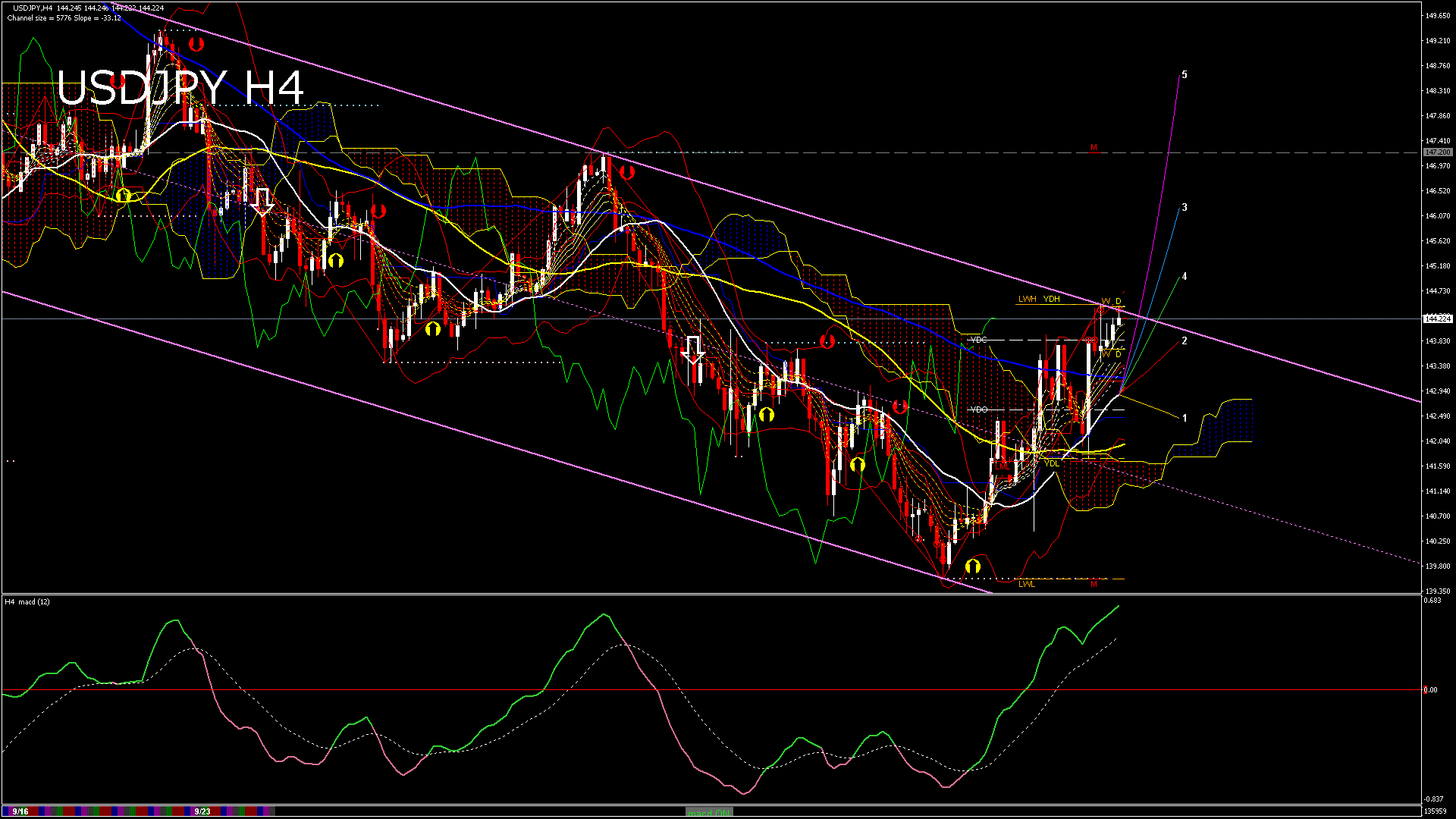Click the projection line label 5
The width and height of the screenshot is (1456, 819).
(1185, 75)
